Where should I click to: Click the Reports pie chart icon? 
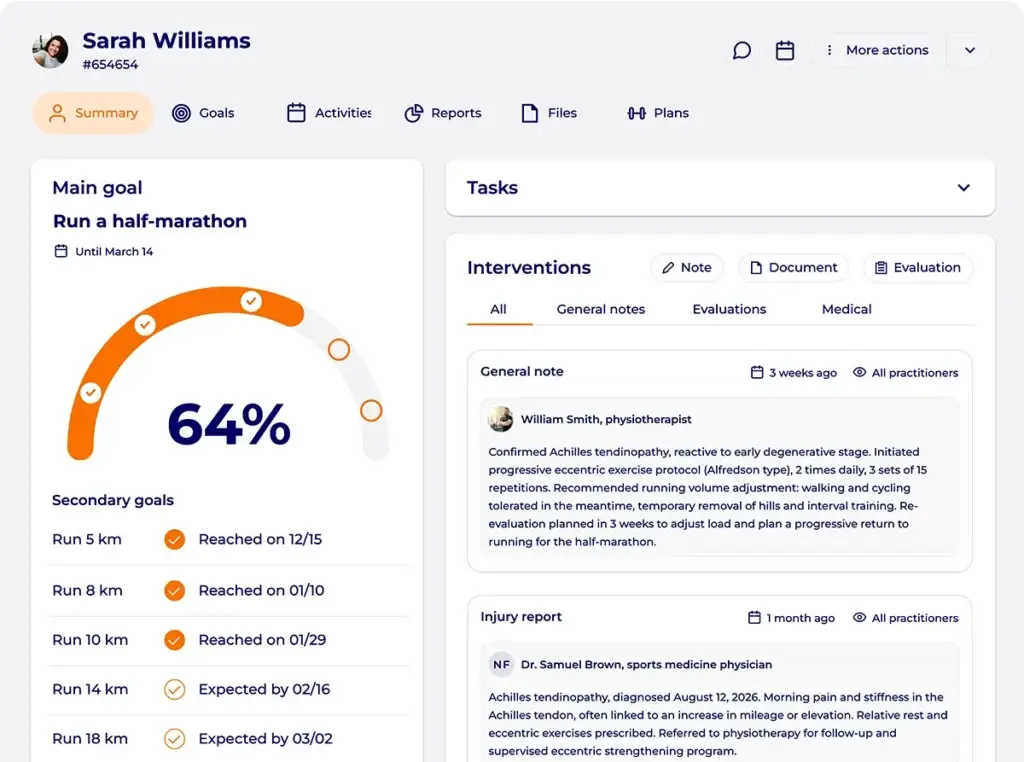413,113
